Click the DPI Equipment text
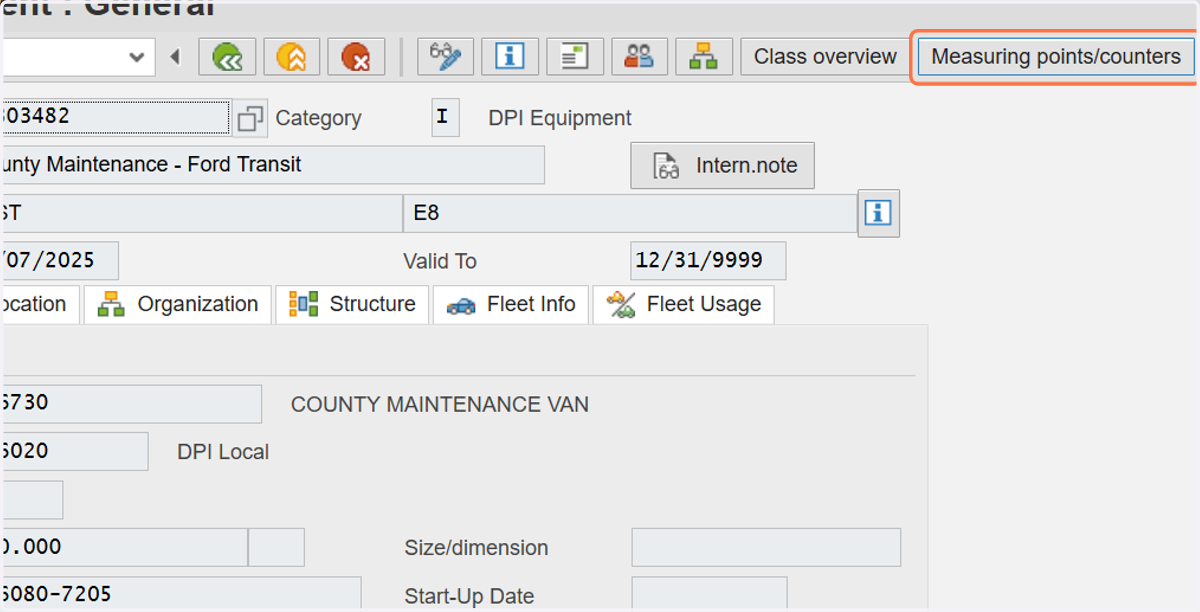 click(560, 118)
